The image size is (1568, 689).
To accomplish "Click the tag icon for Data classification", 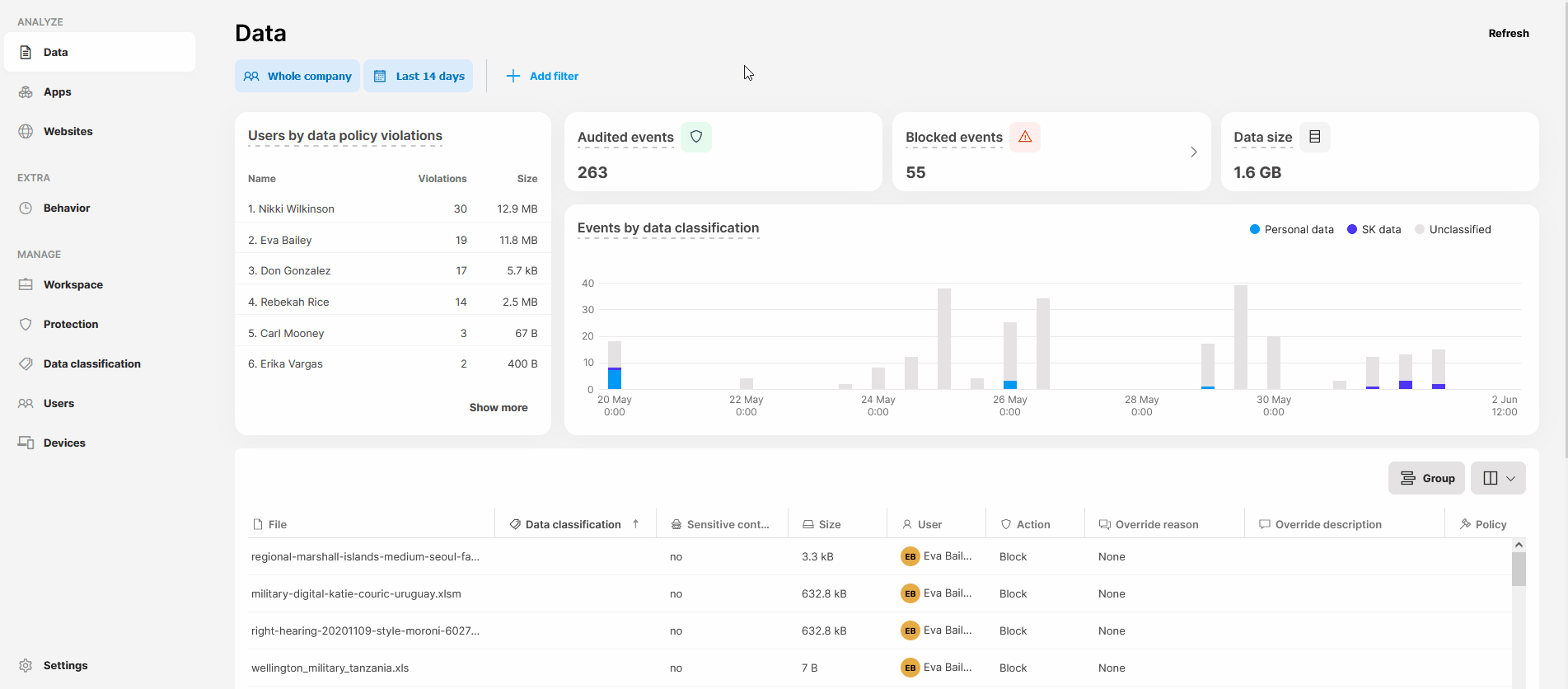I will (26, 363).
